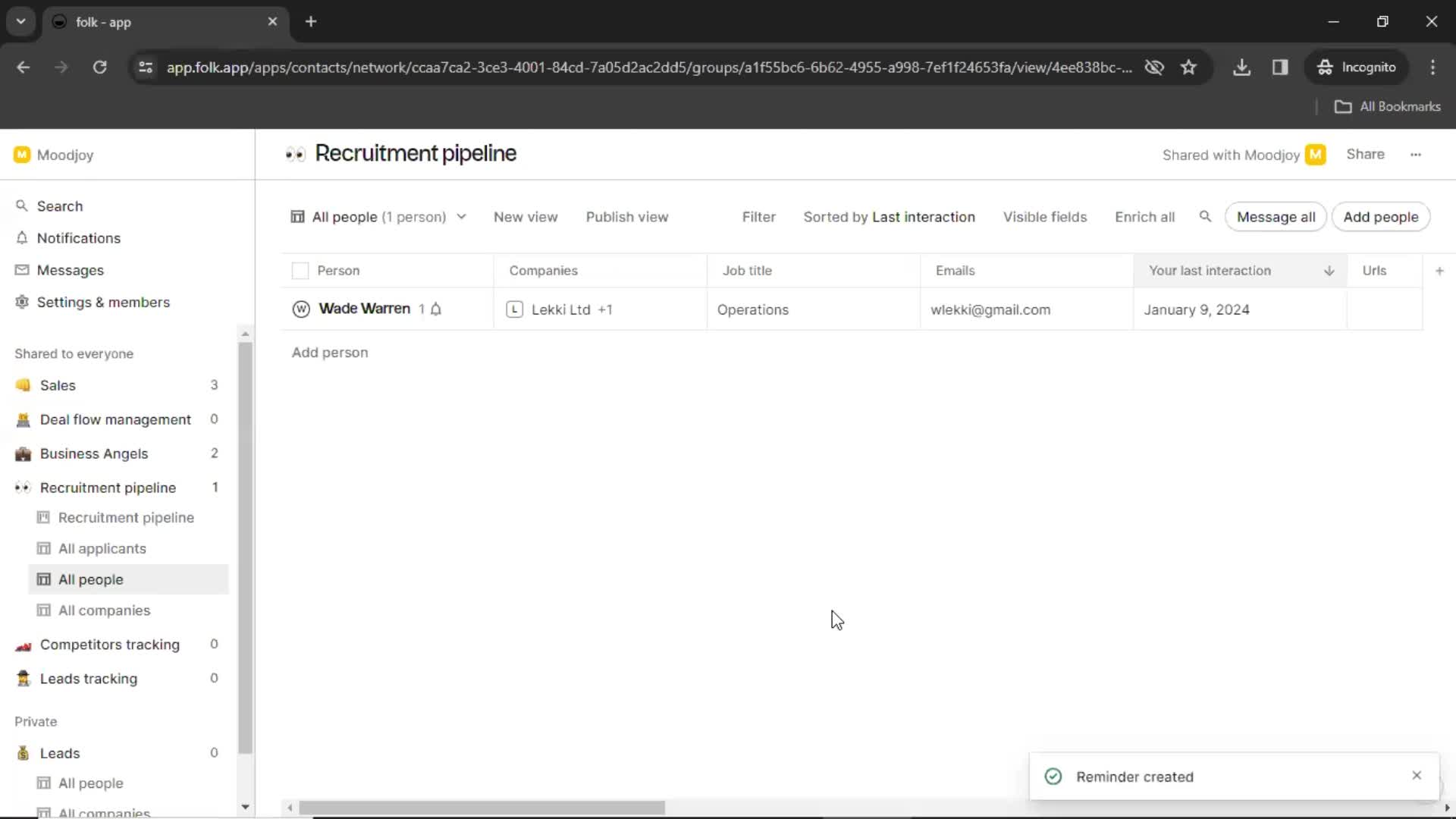Open the Sales group
Viewport: 1456px width, 819px height.
58,385
